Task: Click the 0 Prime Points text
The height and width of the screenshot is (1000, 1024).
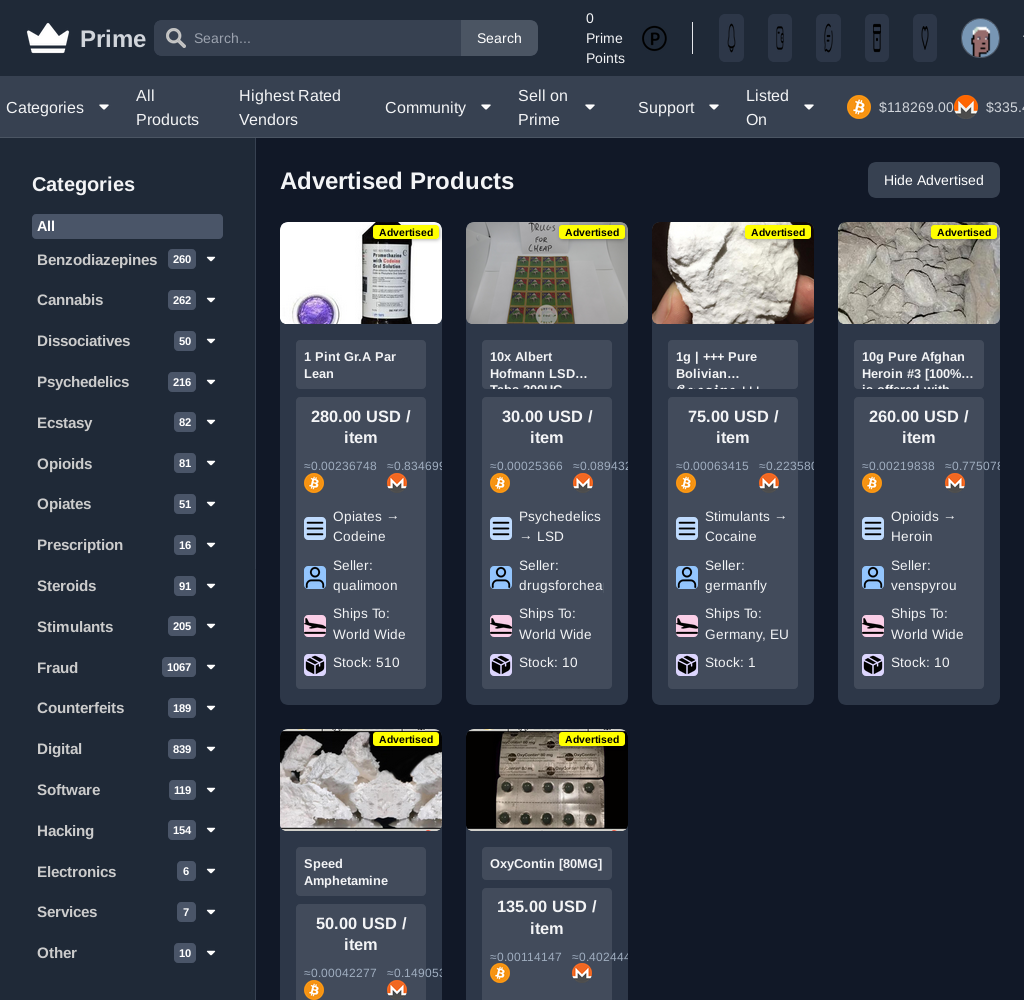Action: point(605,39)
